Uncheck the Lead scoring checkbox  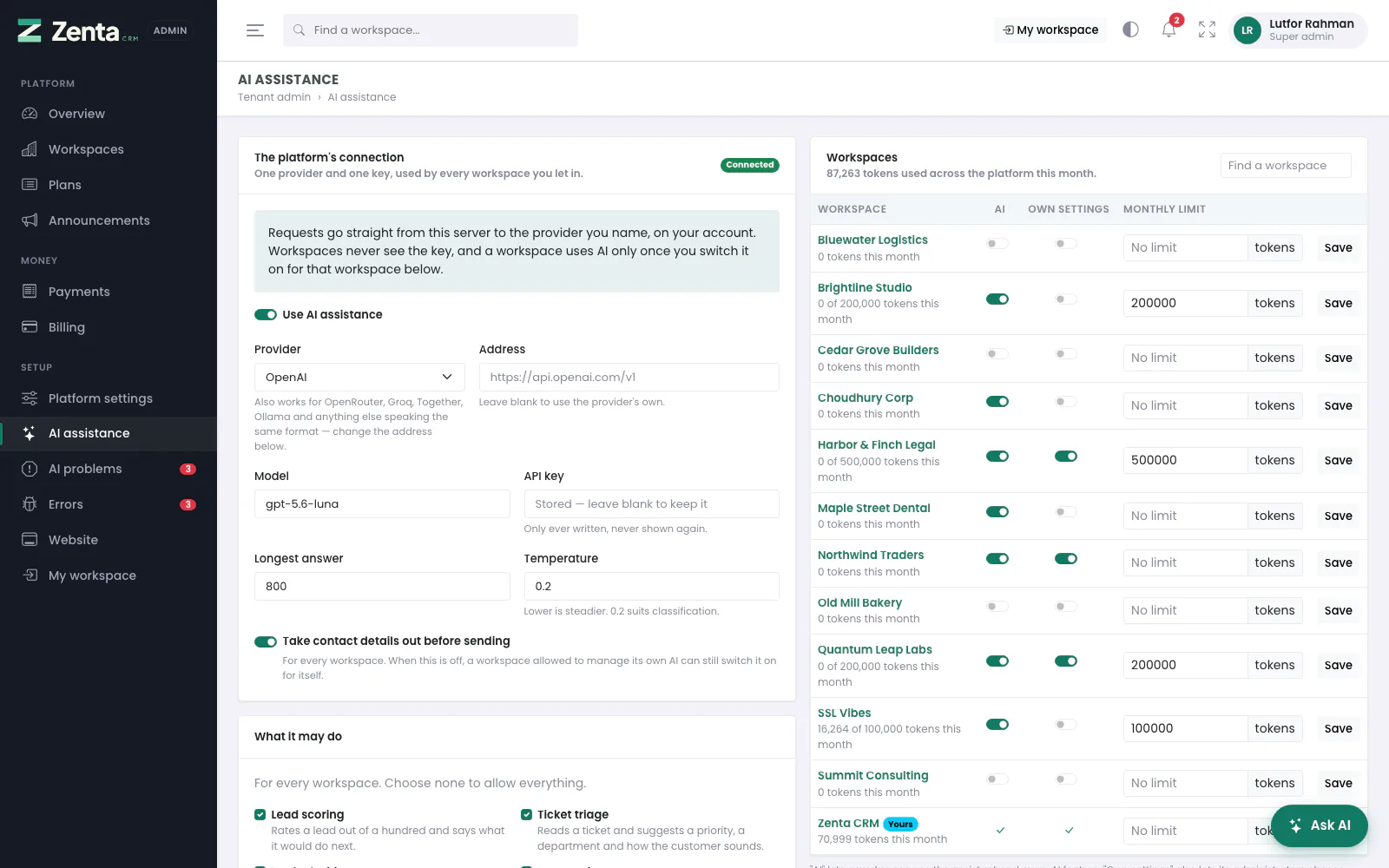click(260, 814)
